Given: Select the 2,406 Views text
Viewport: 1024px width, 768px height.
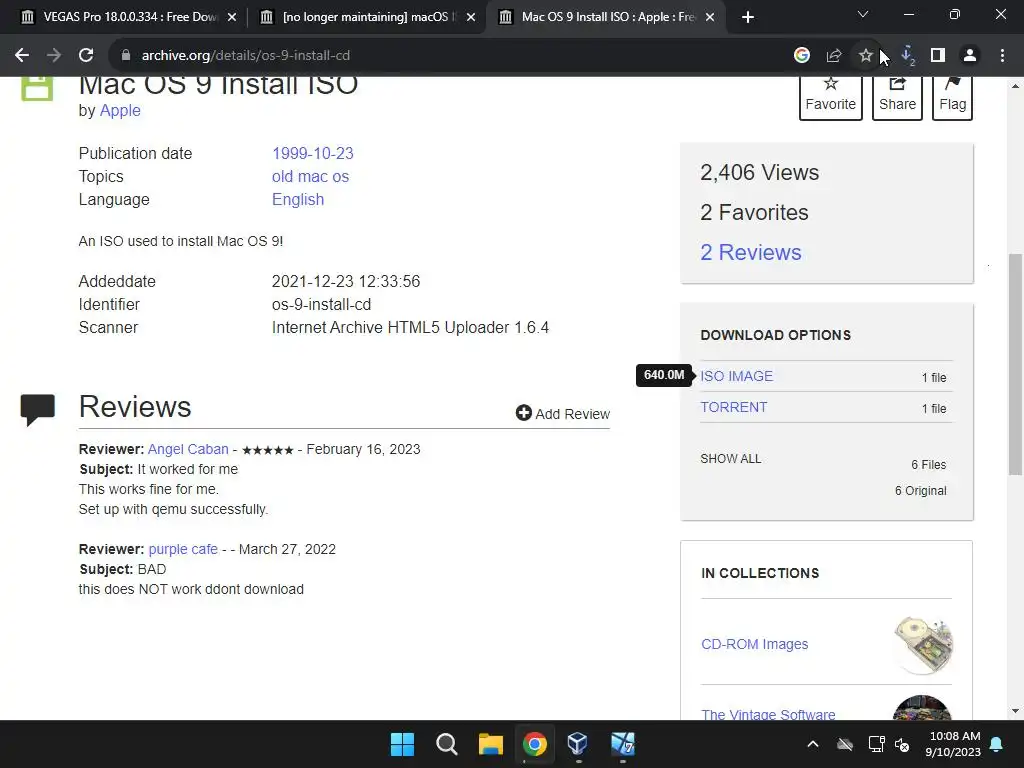Looking at the screenshot, I should pos(760,172).
